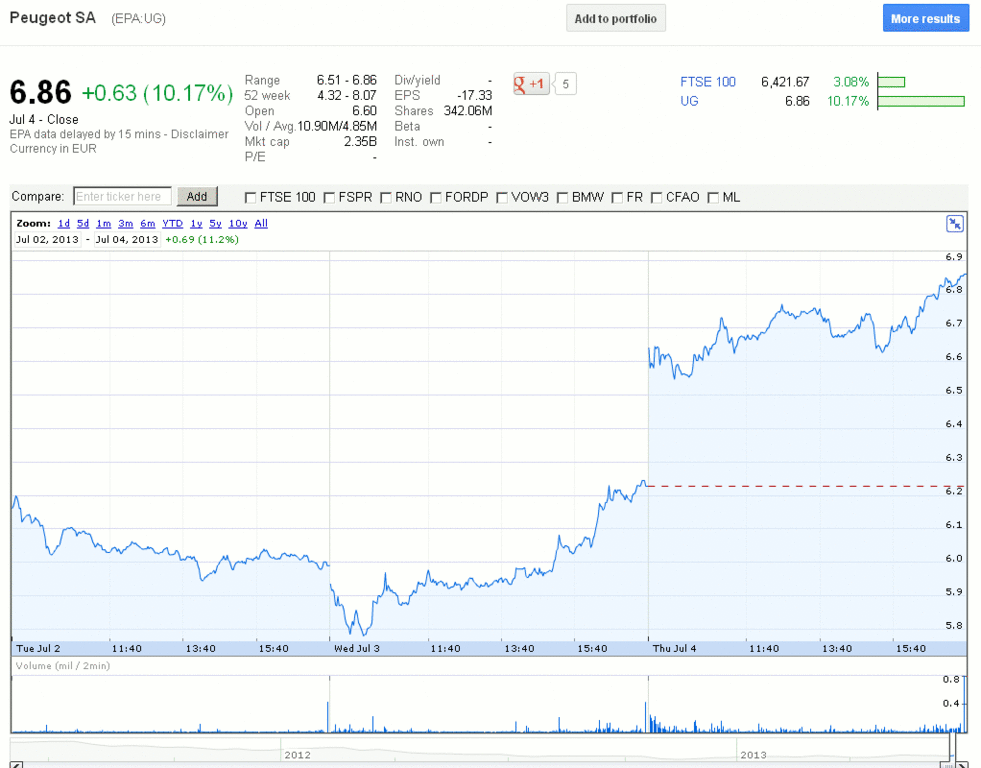Choose the 3m zoom range
The width and height of the screenshot is (981, 768).
coord(126,223)
